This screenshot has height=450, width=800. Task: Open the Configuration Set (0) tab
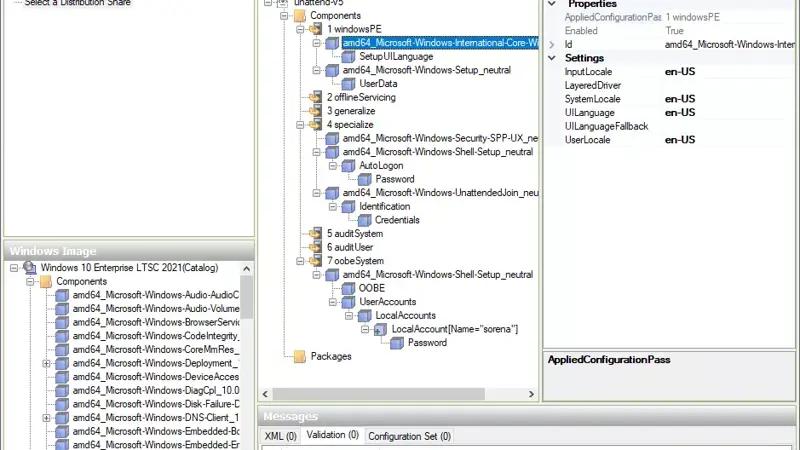(x=409, y=436)
